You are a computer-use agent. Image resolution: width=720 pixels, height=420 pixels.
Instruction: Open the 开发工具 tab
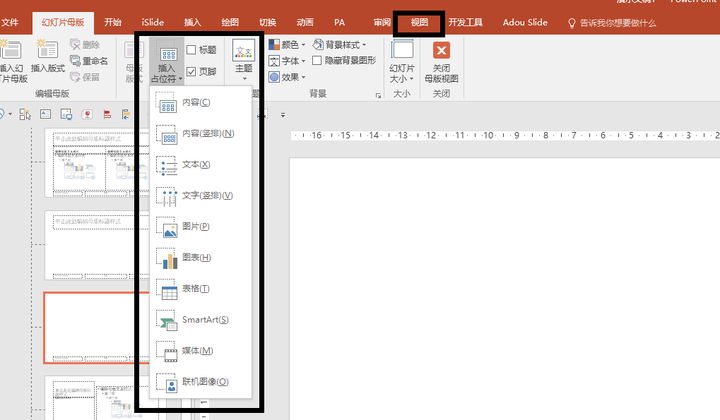click(465, 22)
